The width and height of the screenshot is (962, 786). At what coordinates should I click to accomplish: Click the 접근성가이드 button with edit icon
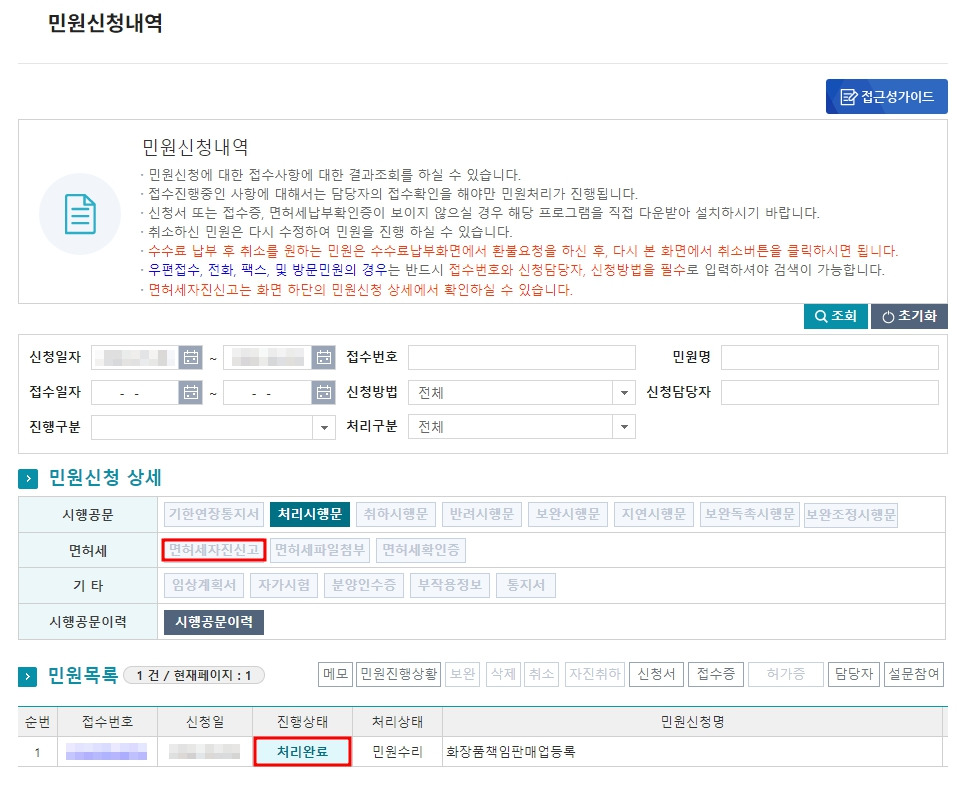coord(887,96)
